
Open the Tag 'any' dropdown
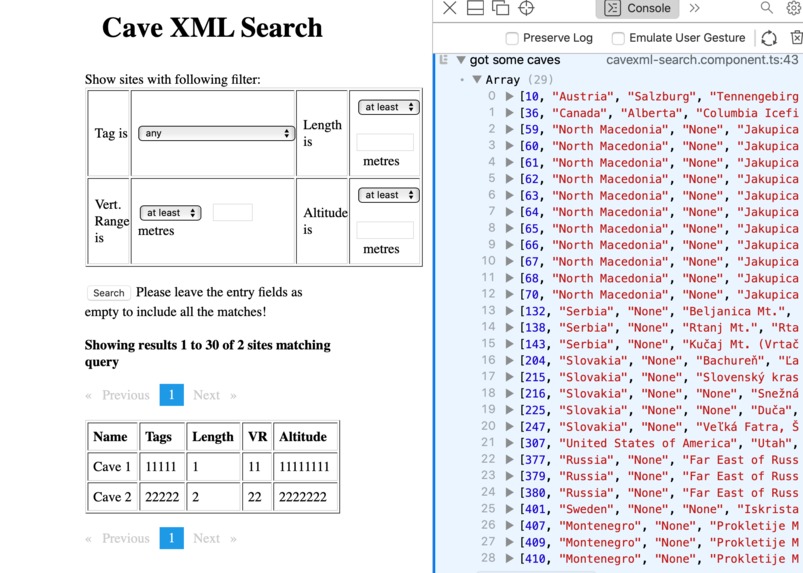217,133
